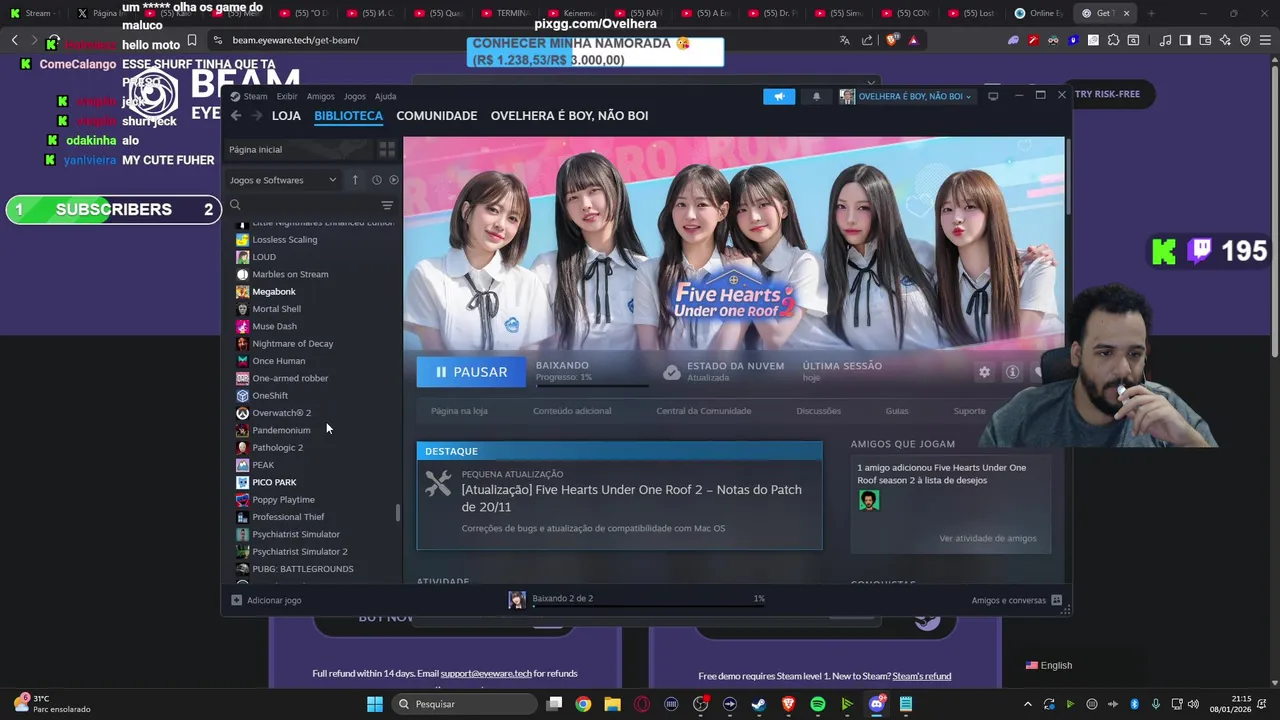1280x720 pixels.
Task: Click Brave Shields icon in address bar
Action: pyautogui.click(x=893, y=40)
